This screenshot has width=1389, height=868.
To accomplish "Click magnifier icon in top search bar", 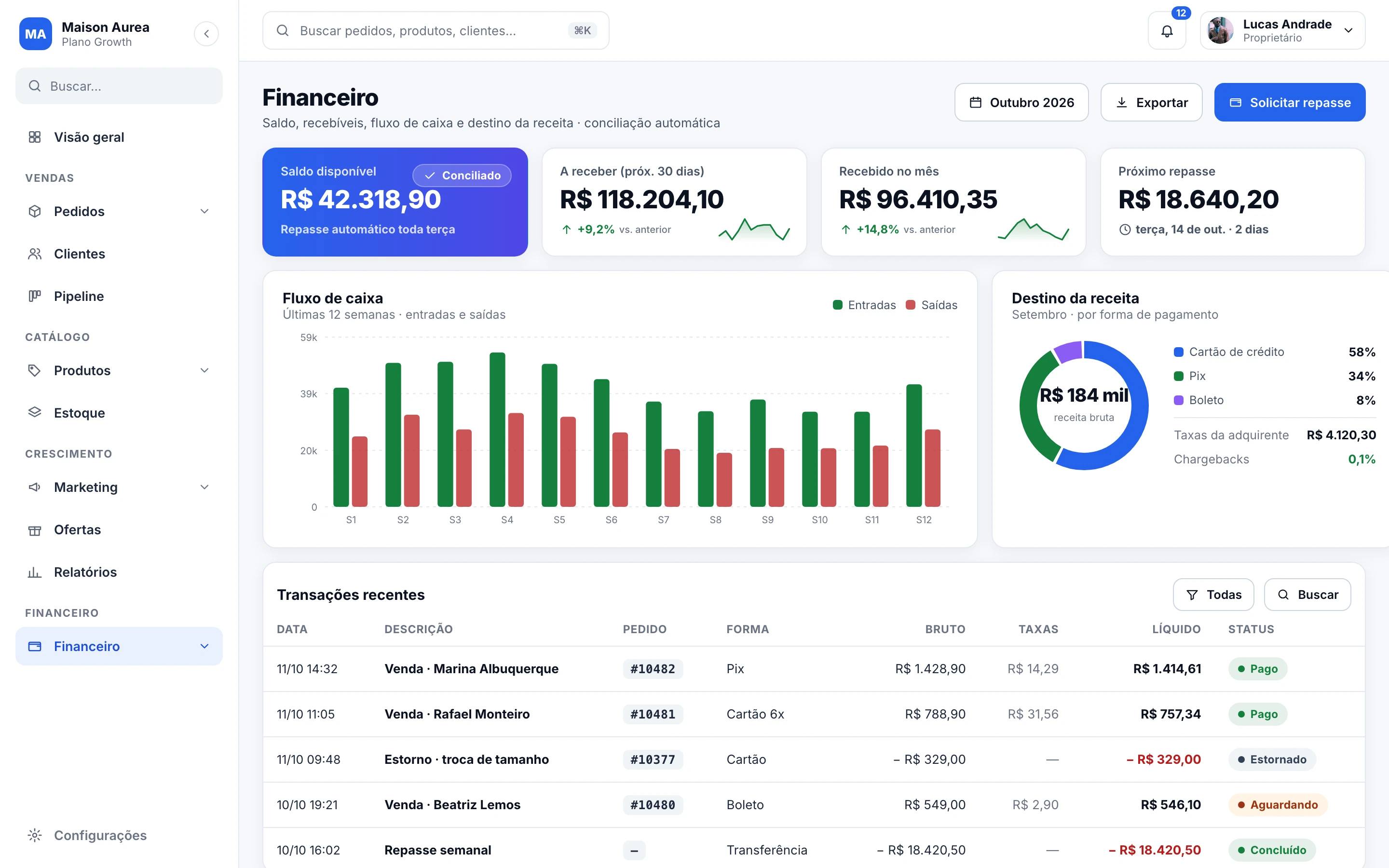I will click(x=283, y=30).
